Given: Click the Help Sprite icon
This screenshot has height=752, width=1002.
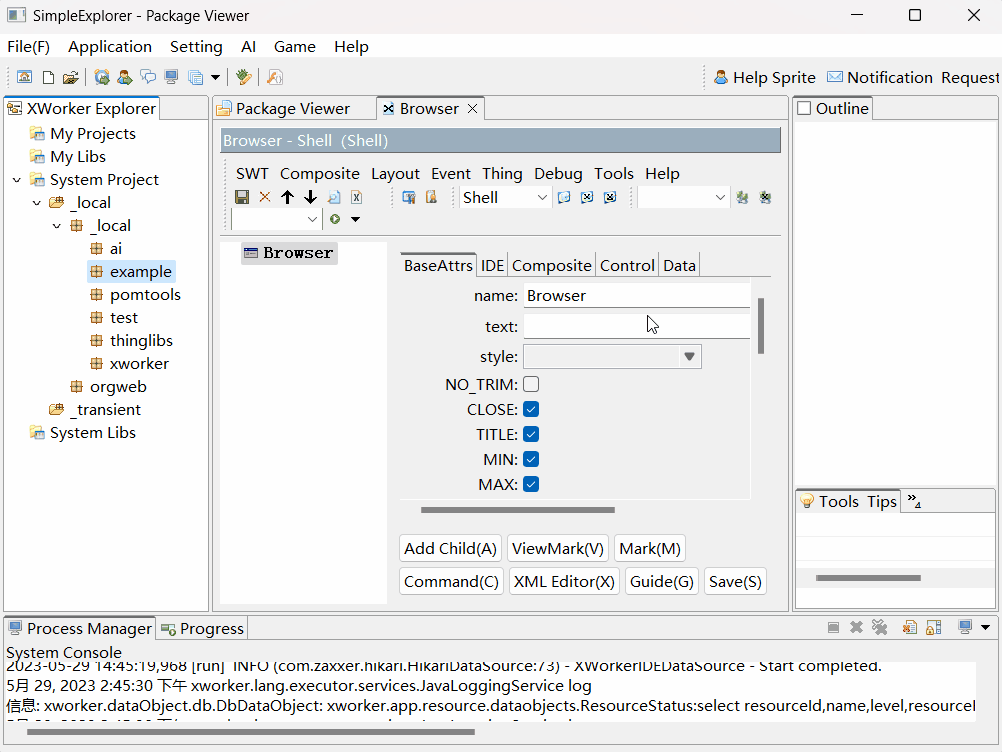Looking at the screenshot, I should click(x=721, y=77).
